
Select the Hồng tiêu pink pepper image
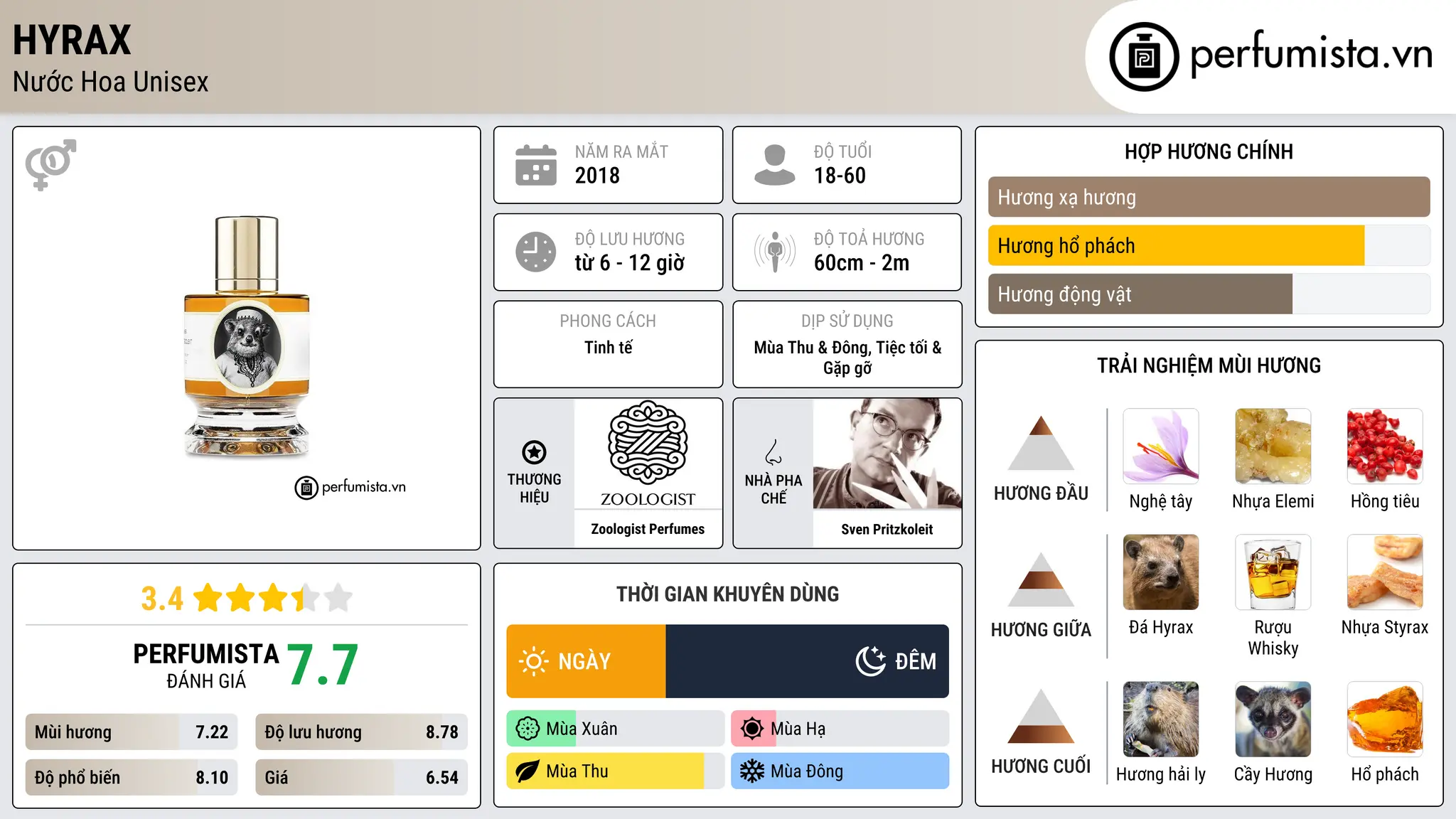click(x=1385, y=446)
